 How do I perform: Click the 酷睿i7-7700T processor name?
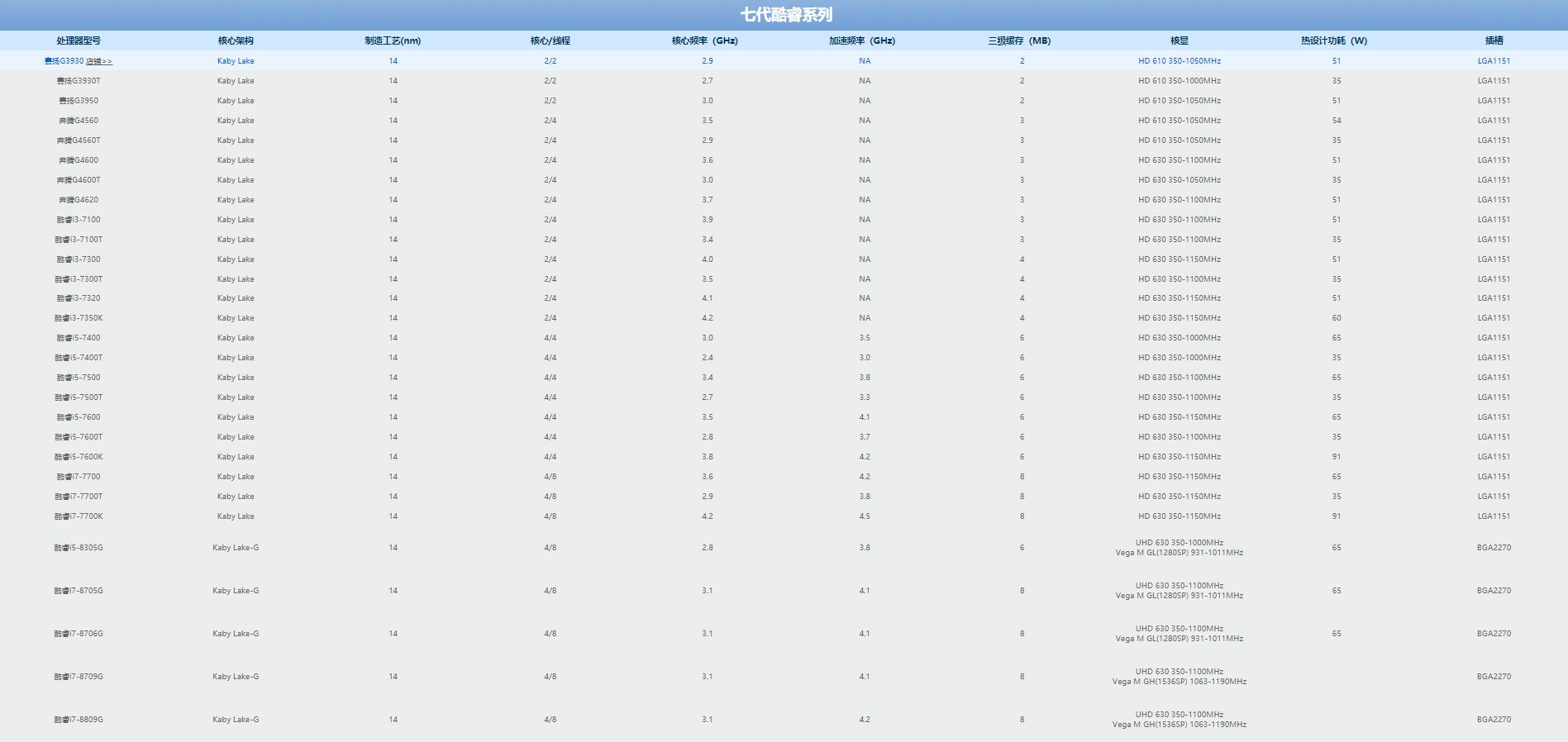[x=79, y=497]
